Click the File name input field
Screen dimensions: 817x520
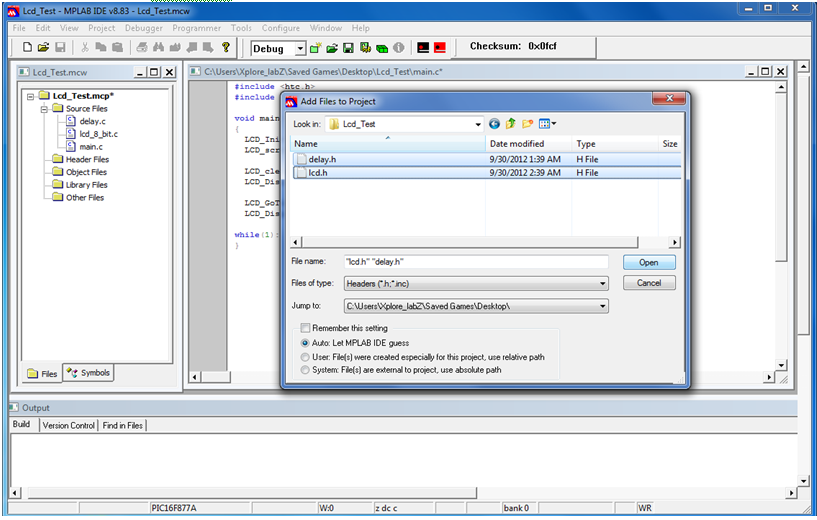(476, 262)
